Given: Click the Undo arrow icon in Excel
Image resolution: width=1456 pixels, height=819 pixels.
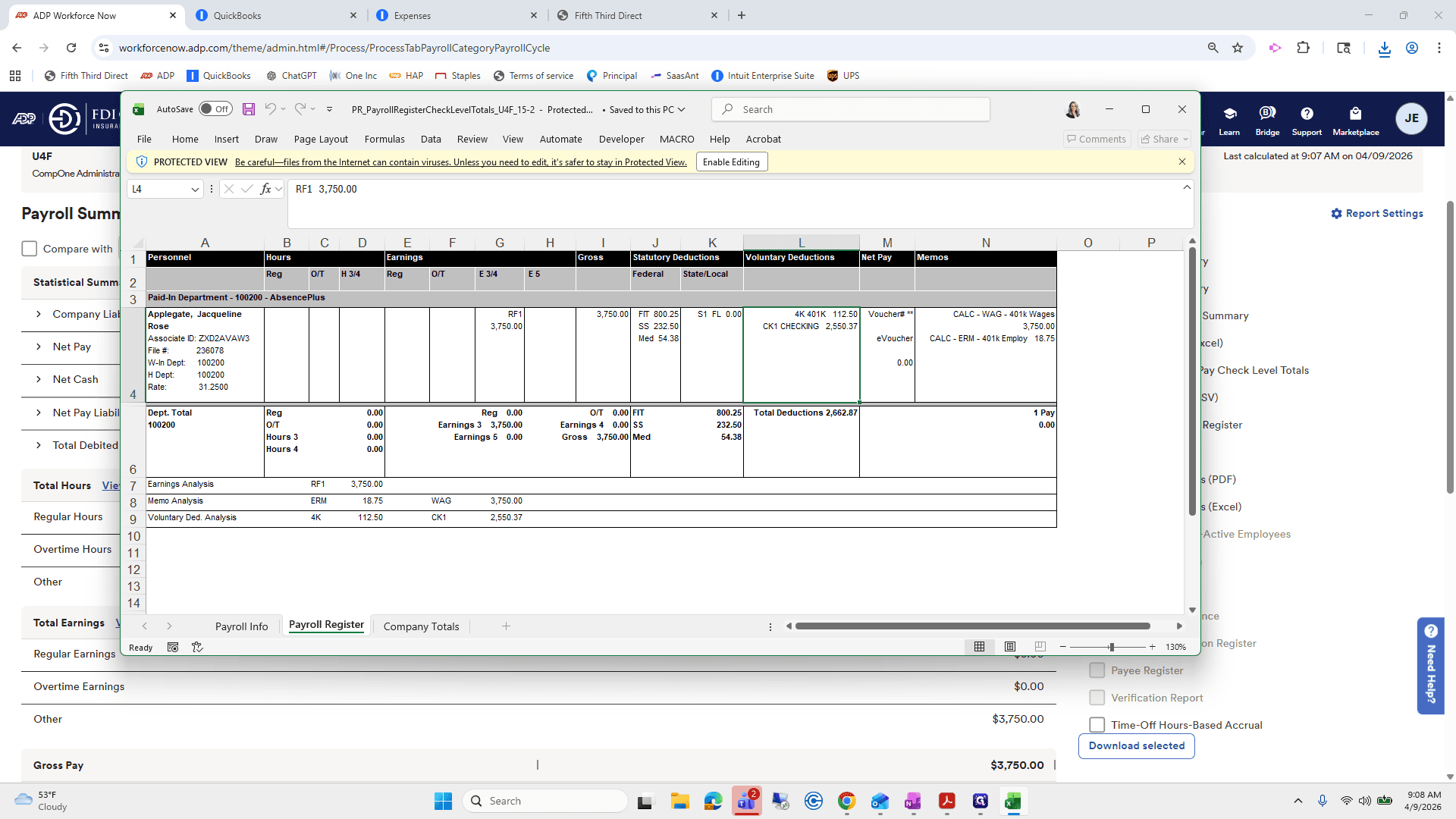Looking at the screenshot, I should click(x=270, y=109).
